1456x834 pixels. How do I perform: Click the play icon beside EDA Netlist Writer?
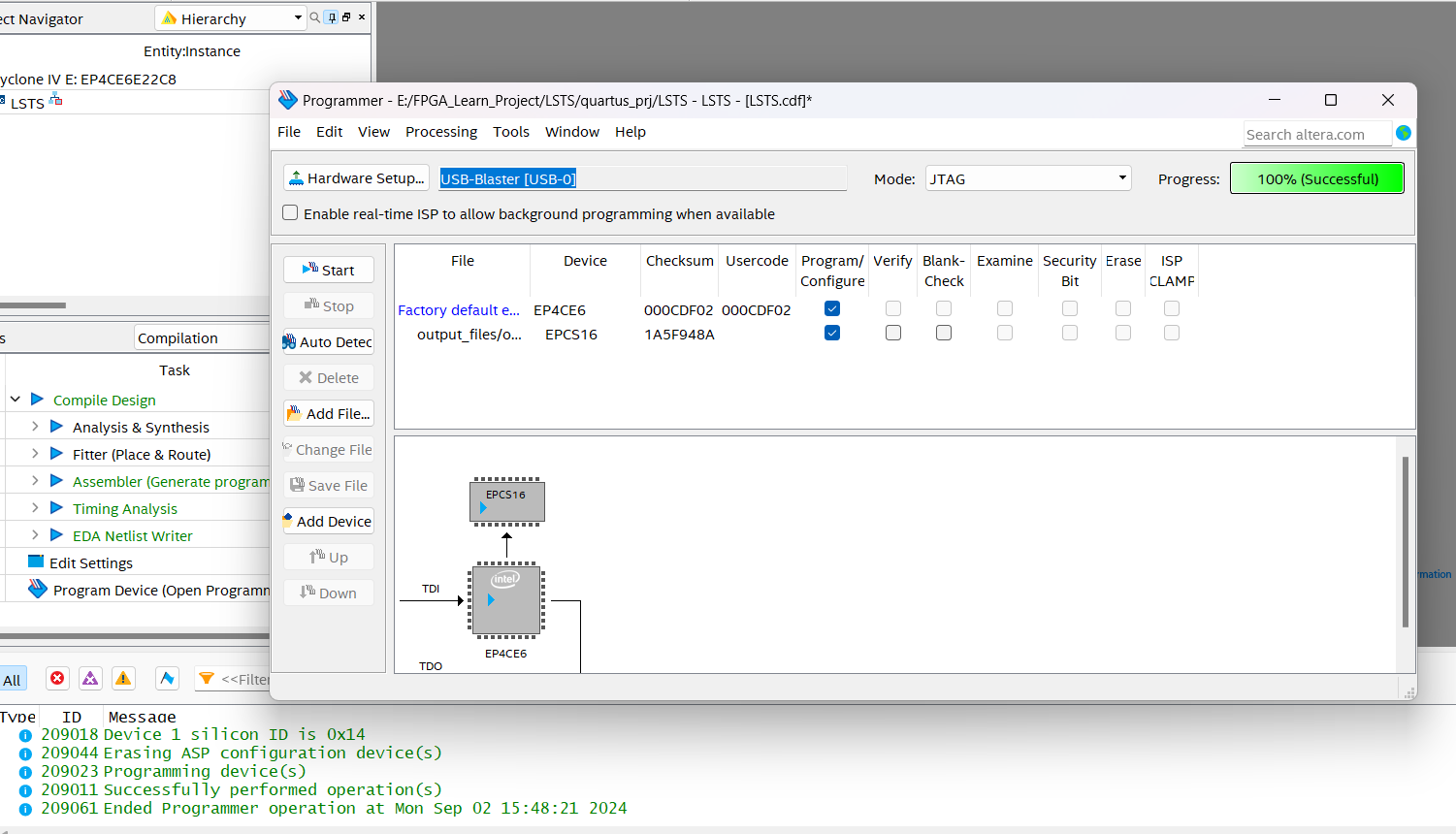point(56,534)
